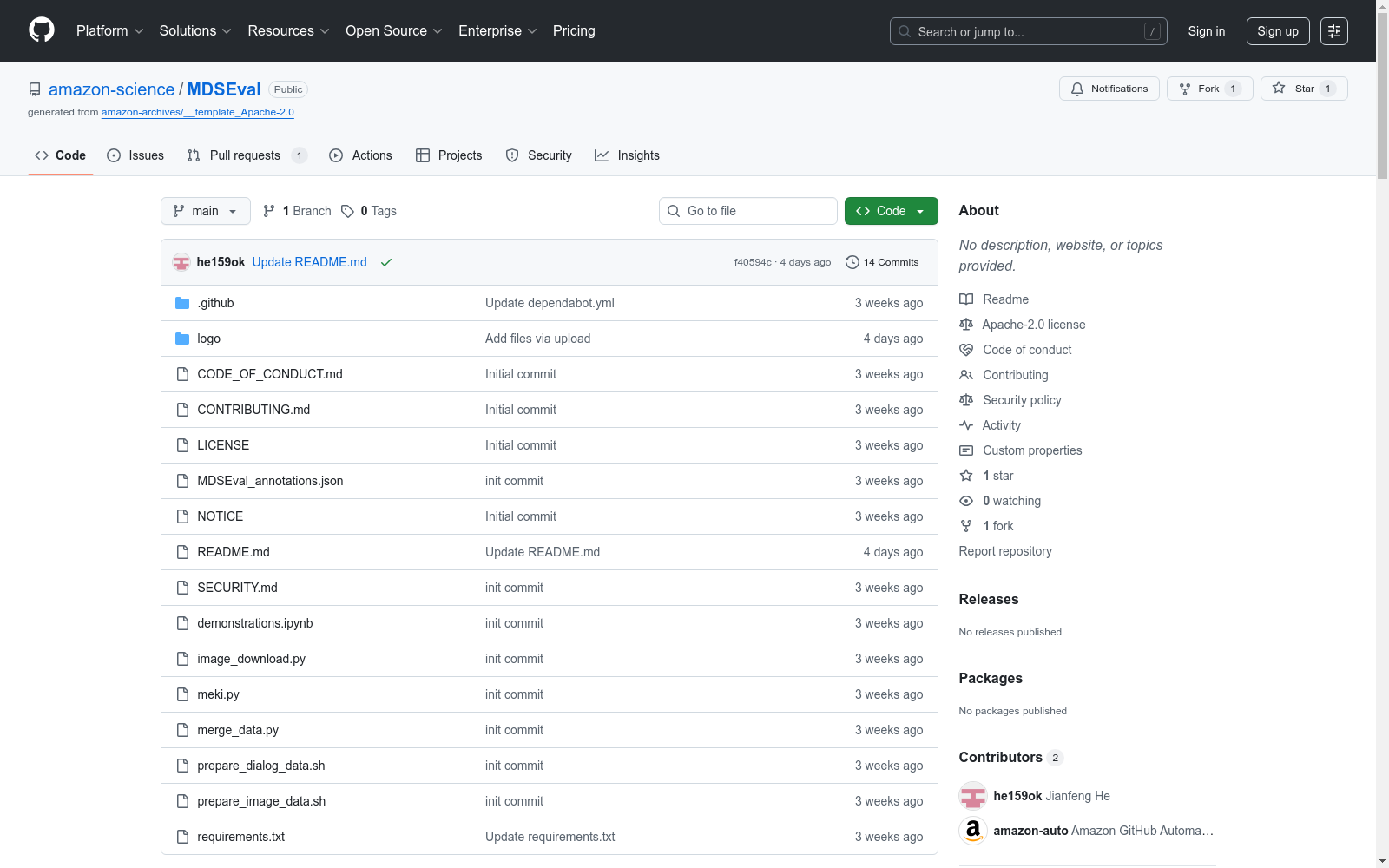Open the template Apache-2.0 source link

click(198, 112)
